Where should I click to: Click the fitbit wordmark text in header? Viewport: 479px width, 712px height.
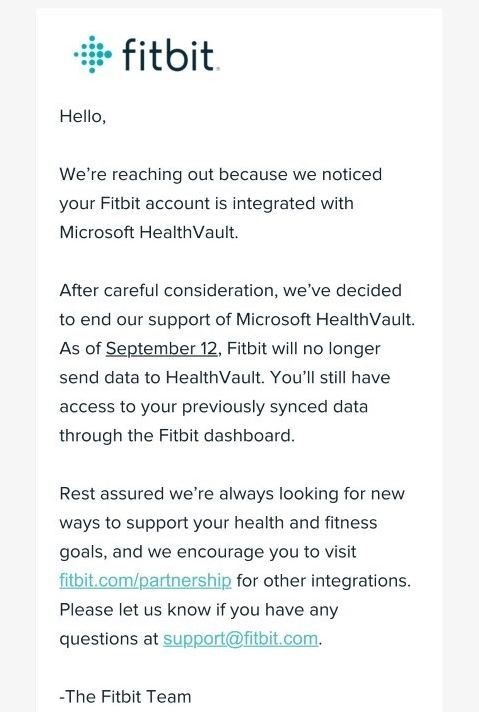pyautogui.click(x=168, y=55)
